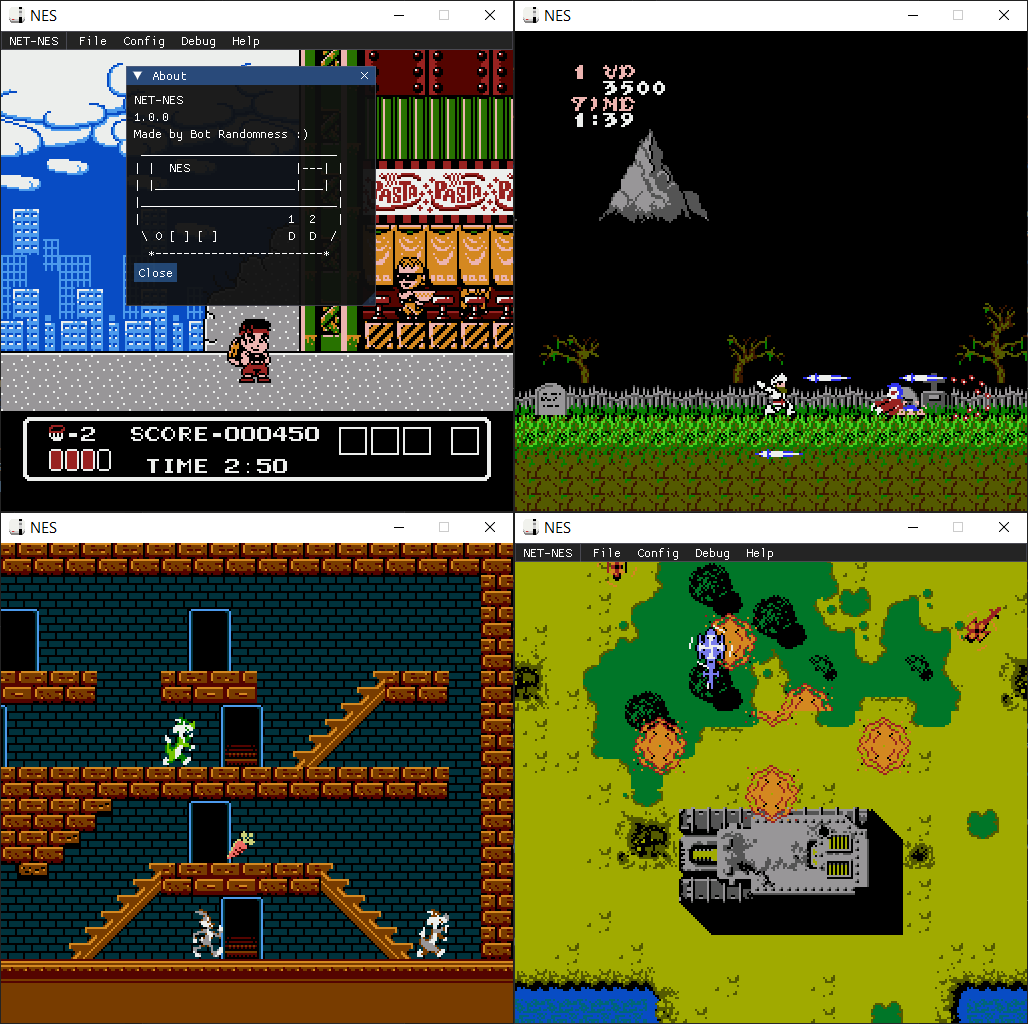The image size is (1028, 1024).
Task: Minimize the NES window with the brick-building game
Action: [399, 527]
